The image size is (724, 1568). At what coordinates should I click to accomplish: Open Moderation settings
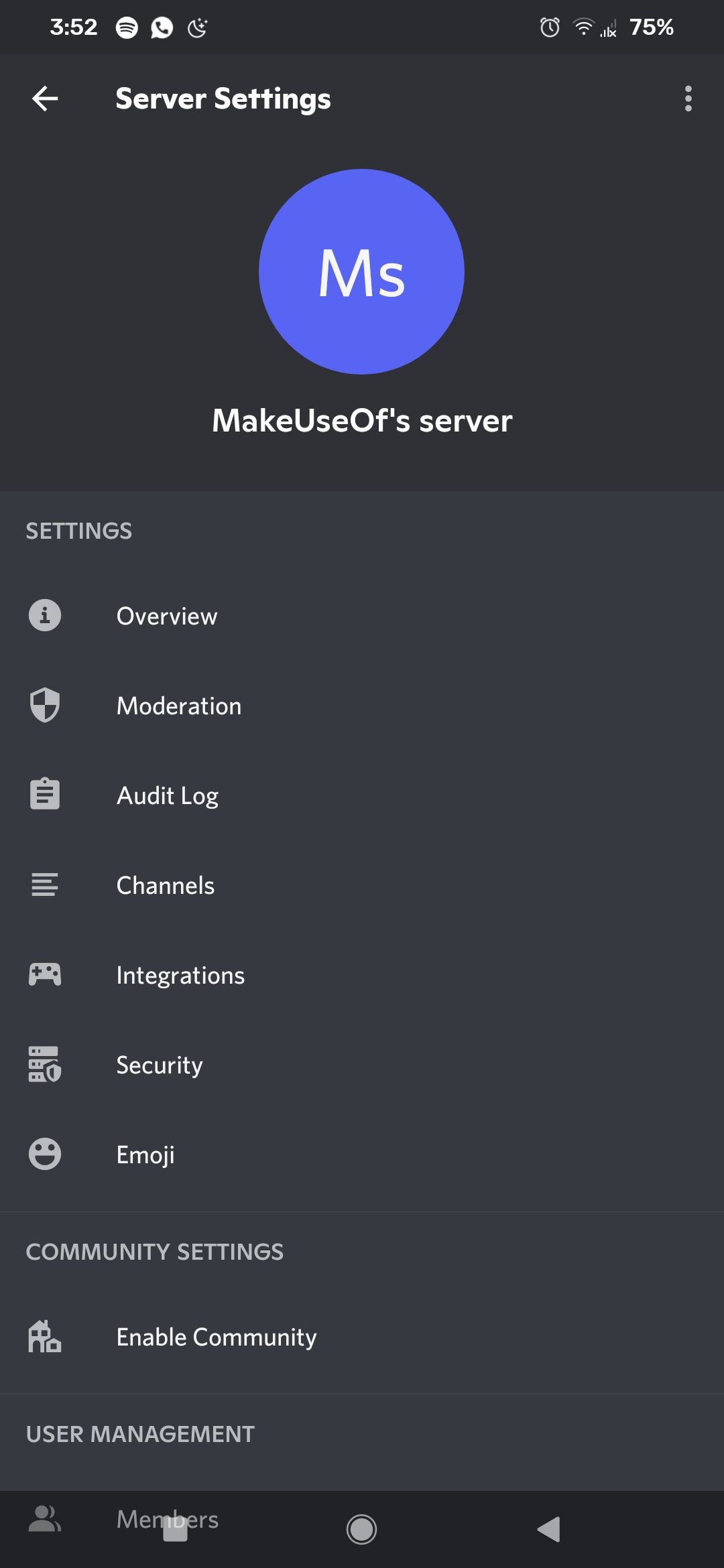[362, 706]
